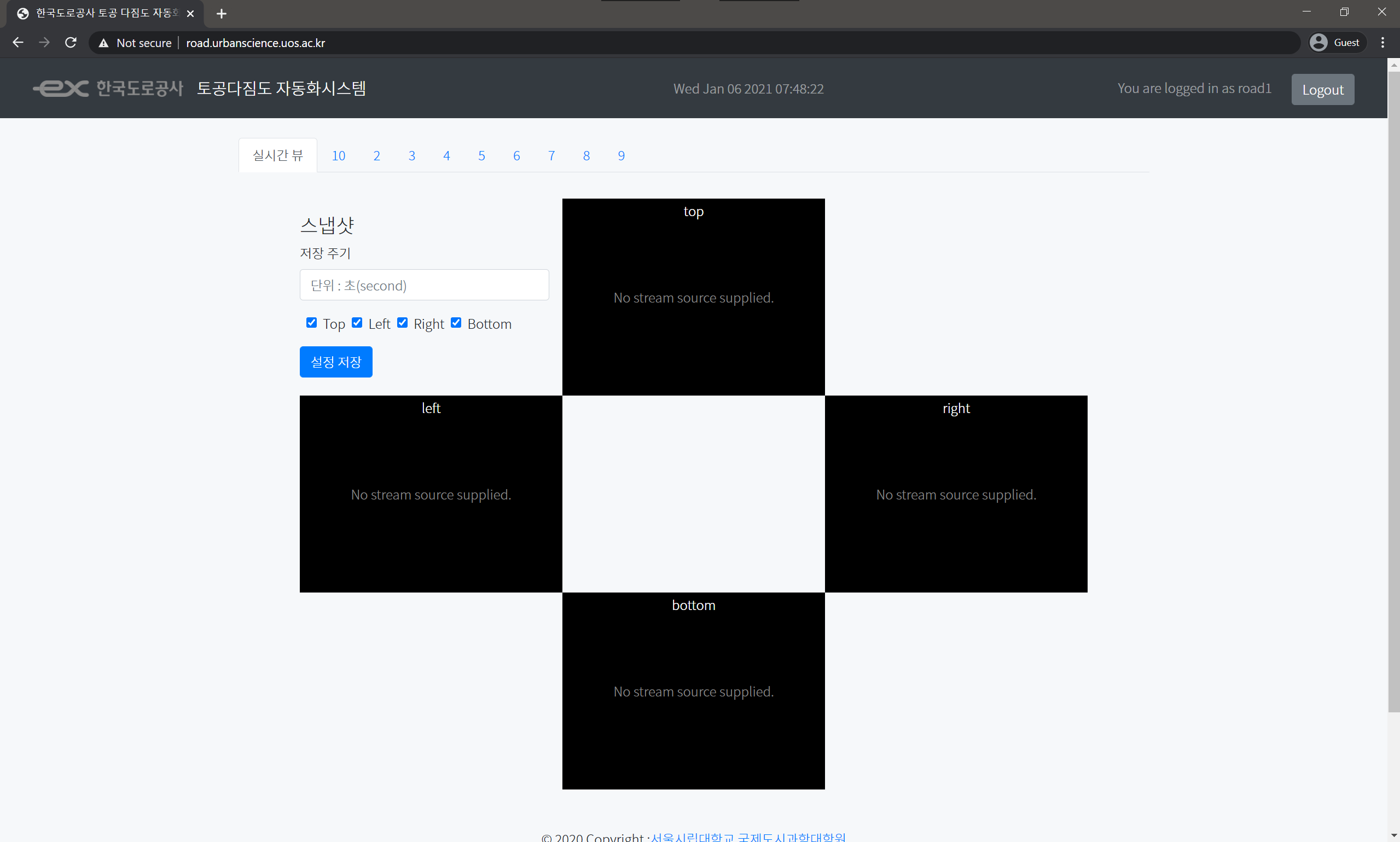The image size is (1400, 842).
Task: Click the browser forward arrow
Action: point(44,43)
